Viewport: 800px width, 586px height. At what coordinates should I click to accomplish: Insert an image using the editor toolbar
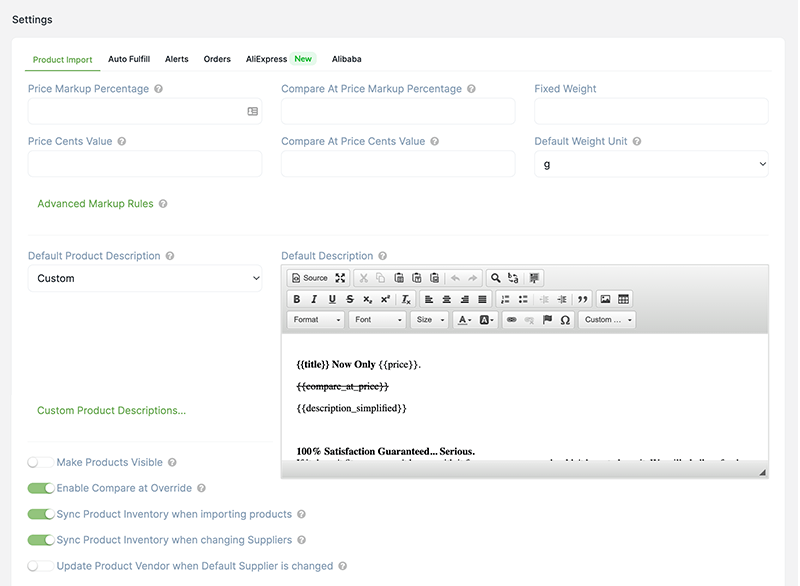605,299
